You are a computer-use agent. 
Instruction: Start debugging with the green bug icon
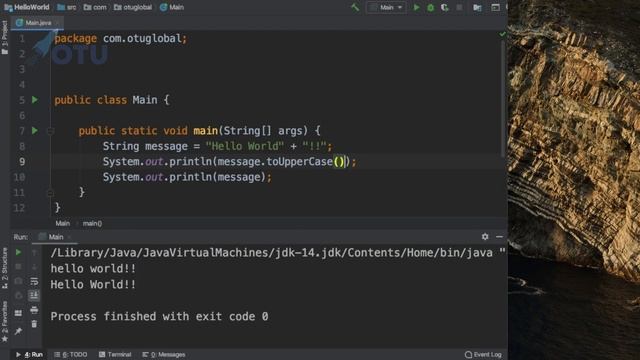pyautogui.click(x=431, y=7)
